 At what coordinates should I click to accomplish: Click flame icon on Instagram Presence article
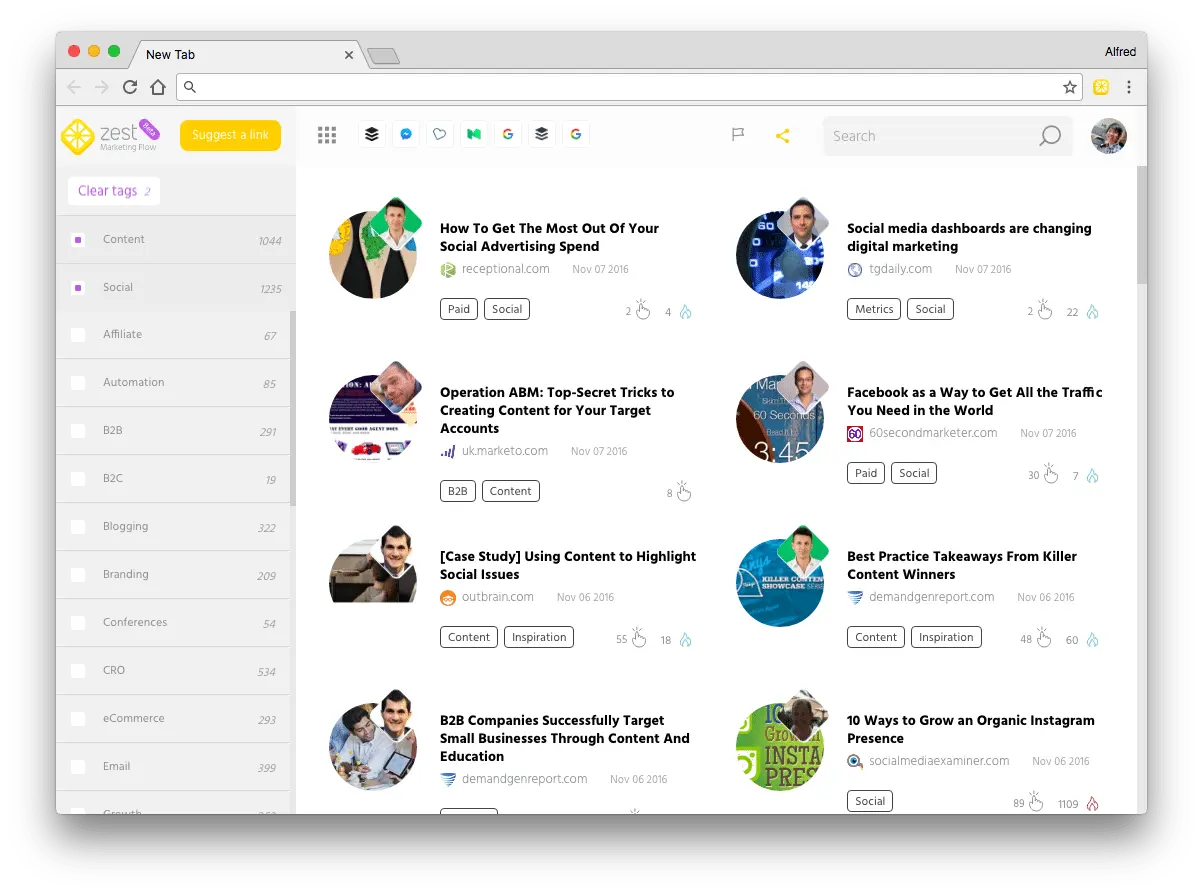(1092, 803)
